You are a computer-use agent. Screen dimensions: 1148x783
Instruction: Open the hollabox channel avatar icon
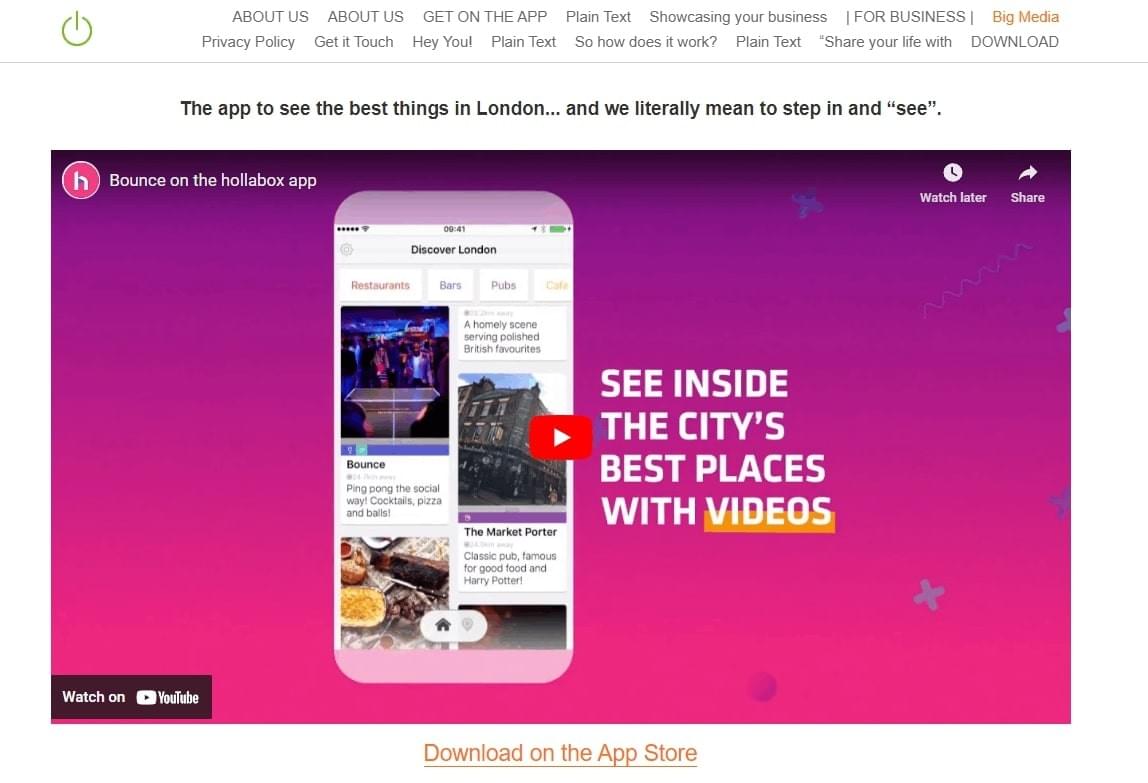(81, 180)
